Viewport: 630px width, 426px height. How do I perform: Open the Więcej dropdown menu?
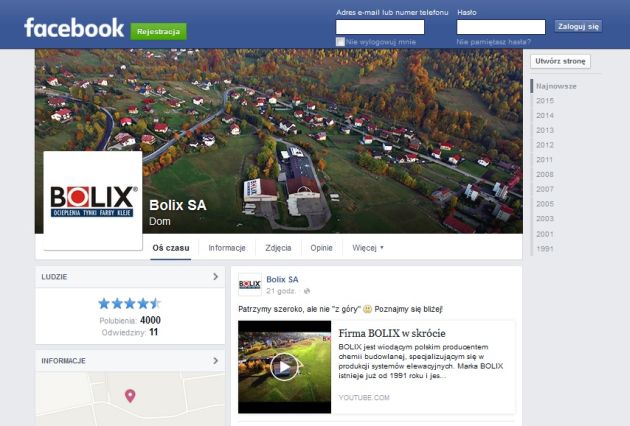tap(368, 248)
